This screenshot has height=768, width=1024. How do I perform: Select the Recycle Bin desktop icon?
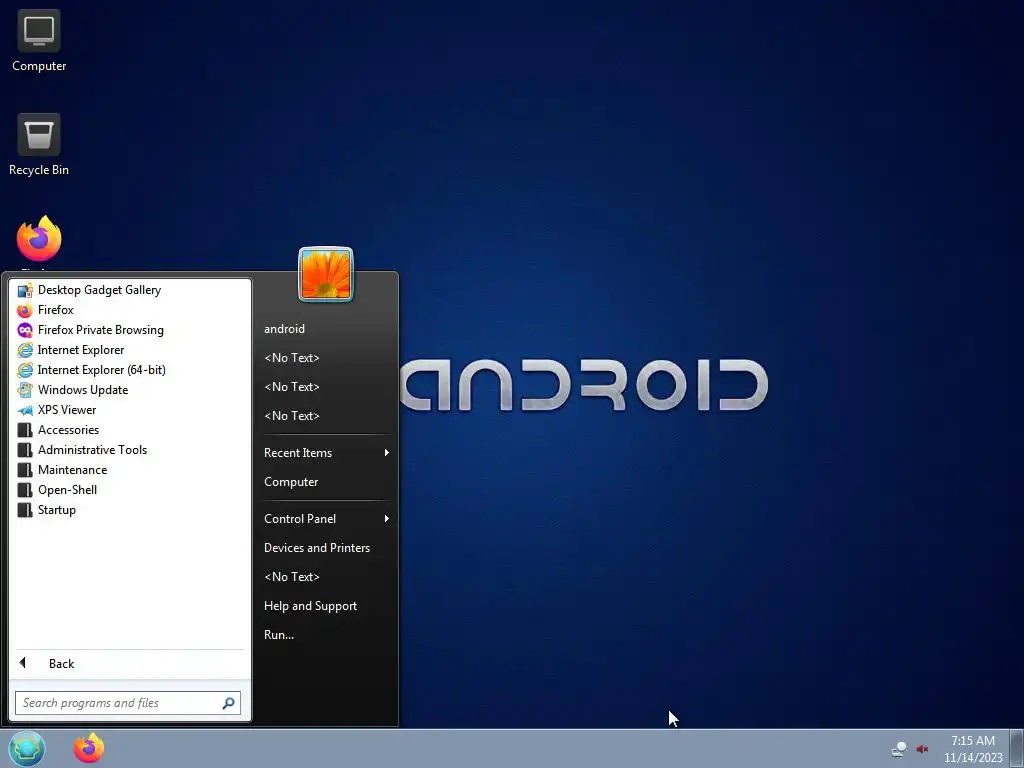click(39, 145)
